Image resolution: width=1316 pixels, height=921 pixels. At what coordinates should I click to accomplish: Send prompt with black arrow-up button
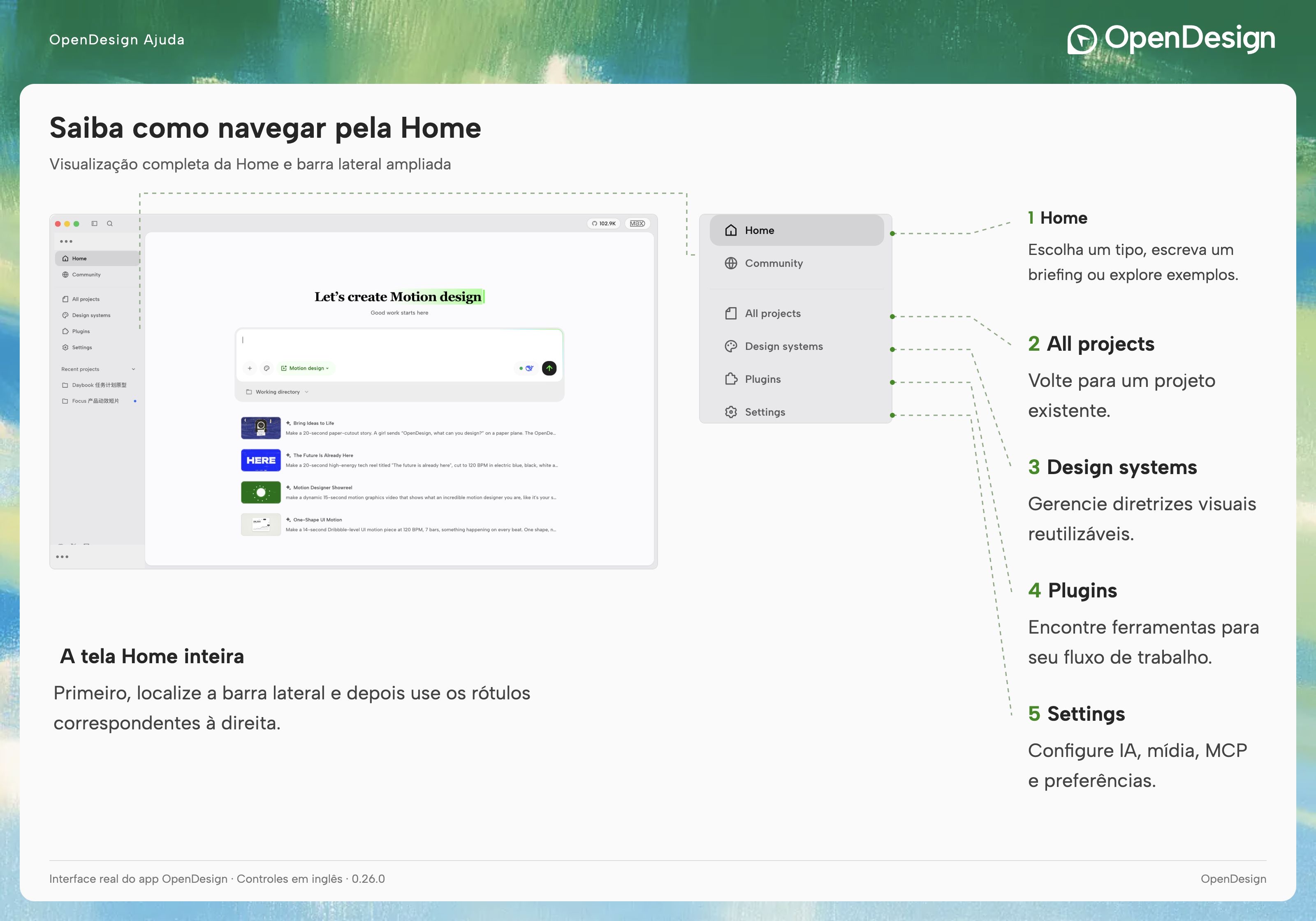[x=549, y=368]
